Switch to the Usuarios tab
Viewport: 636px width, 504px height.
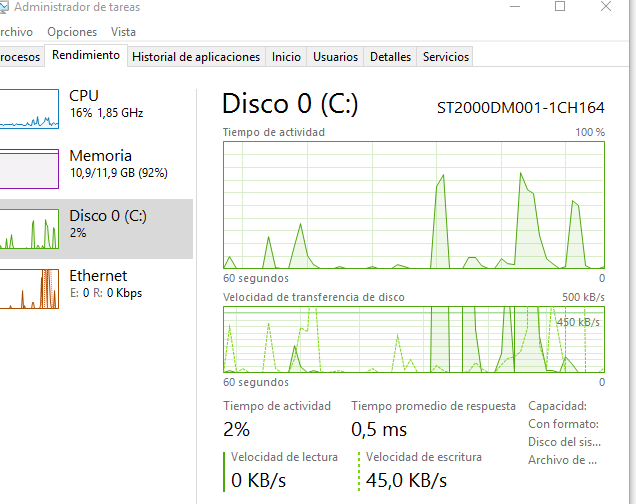pyautogui.click(x=335, y=57)
